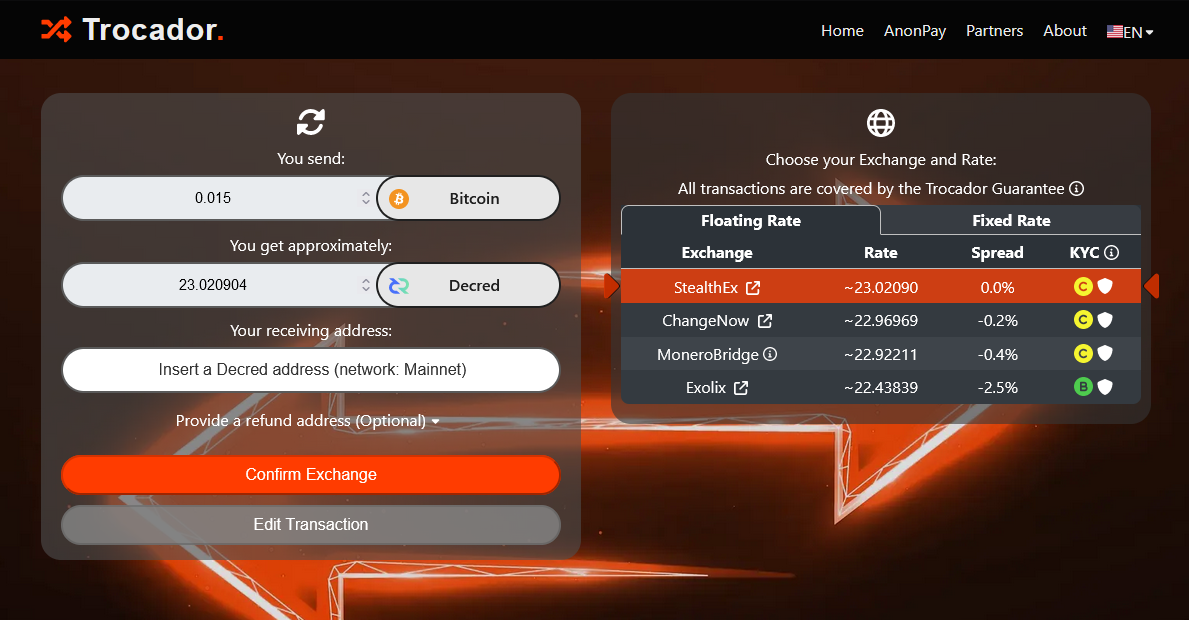This screenshot has height=620, width=1189.
Task: Click the Exolix rate ~22.43839
Action: click(881, 387)
